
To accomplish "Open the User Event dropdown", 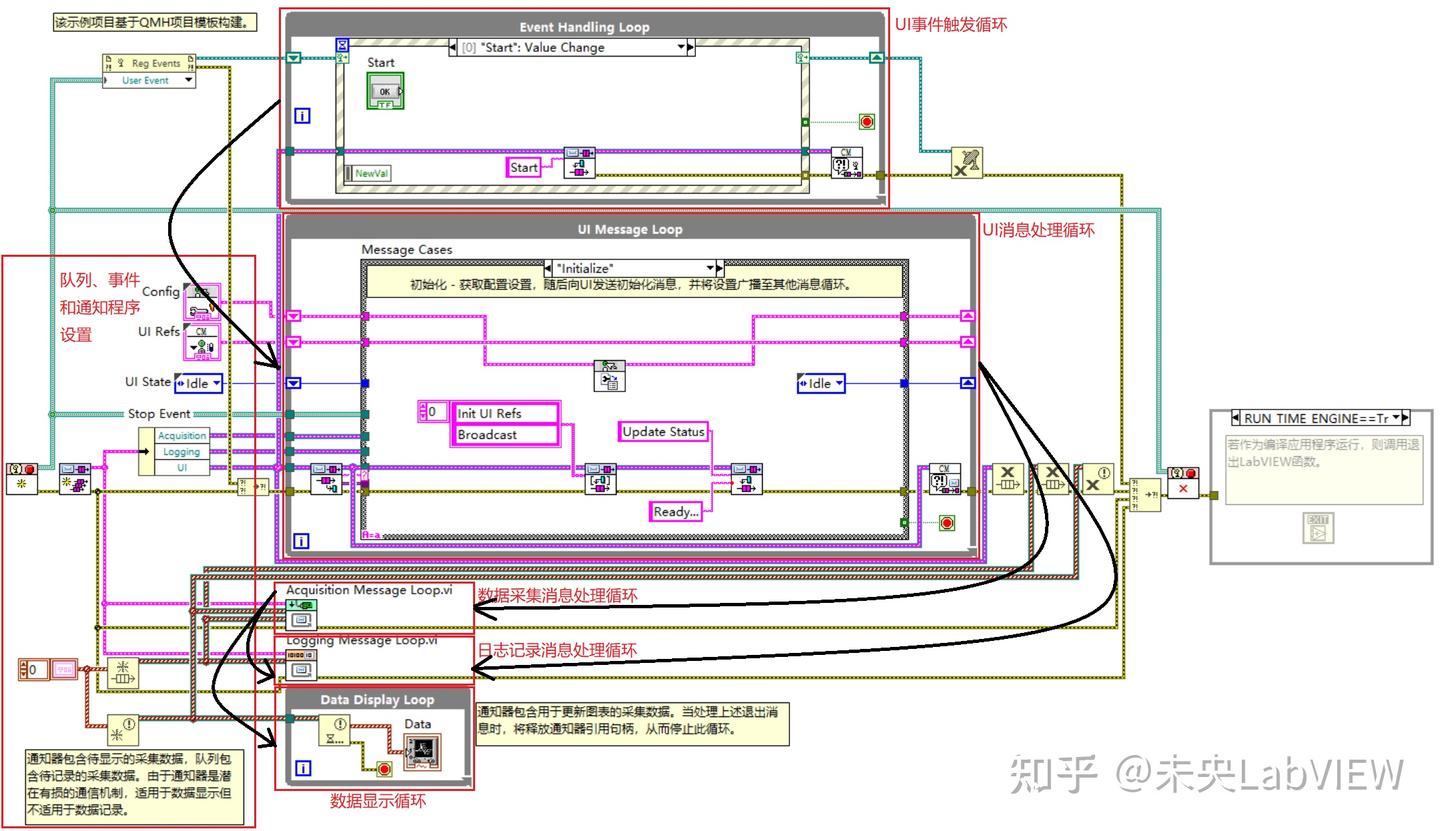I will 150,80.
